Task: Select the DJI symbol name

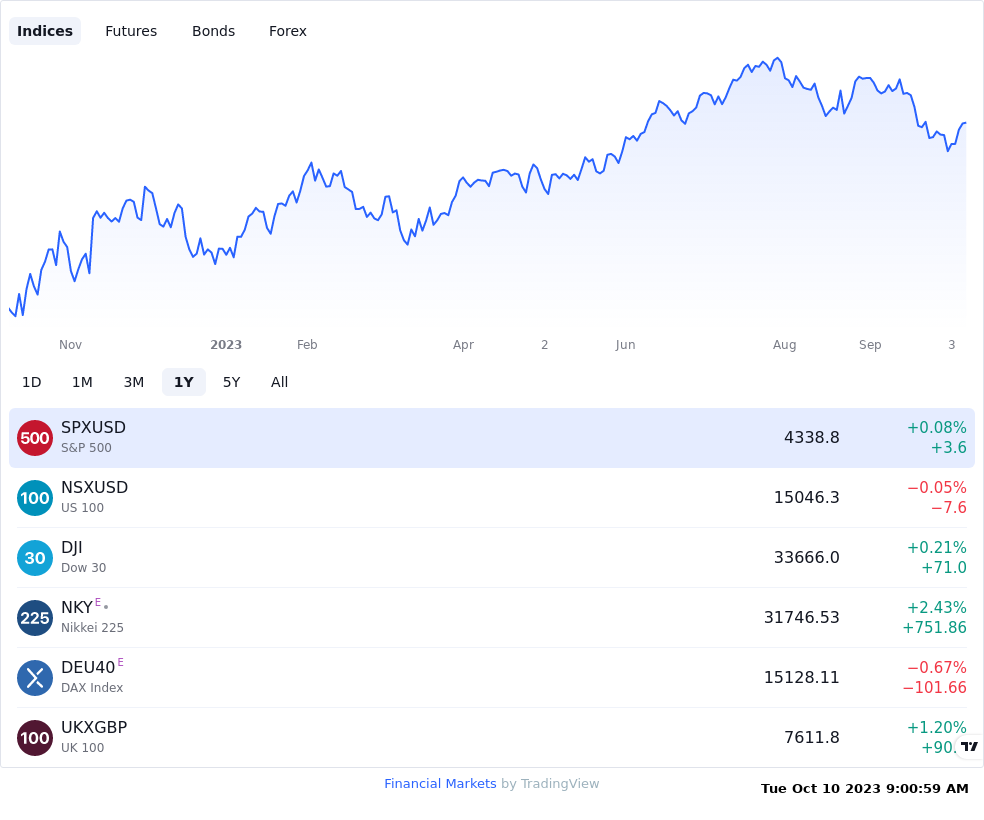Action: tap(72, 548)
